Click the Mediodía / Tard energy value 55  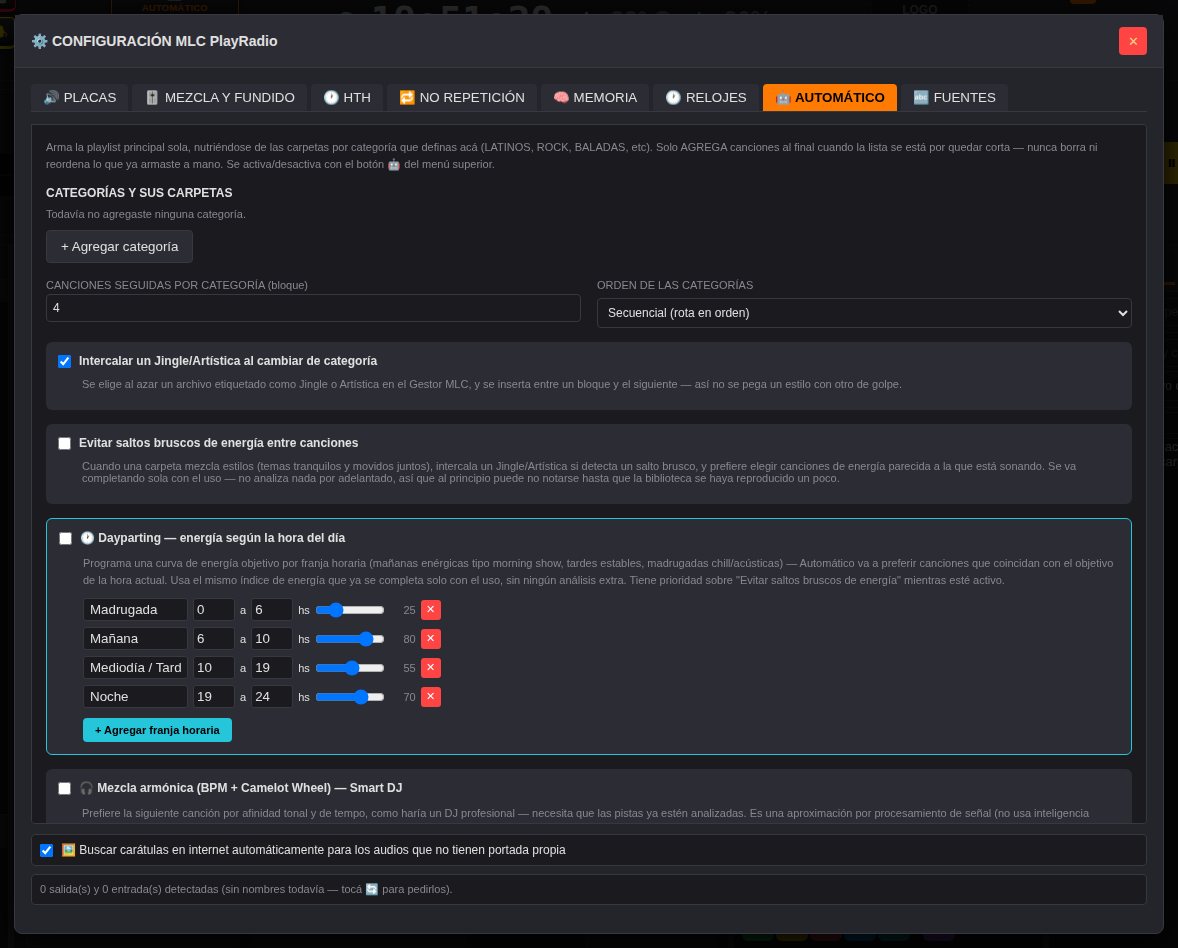click(x=409, y=669)
